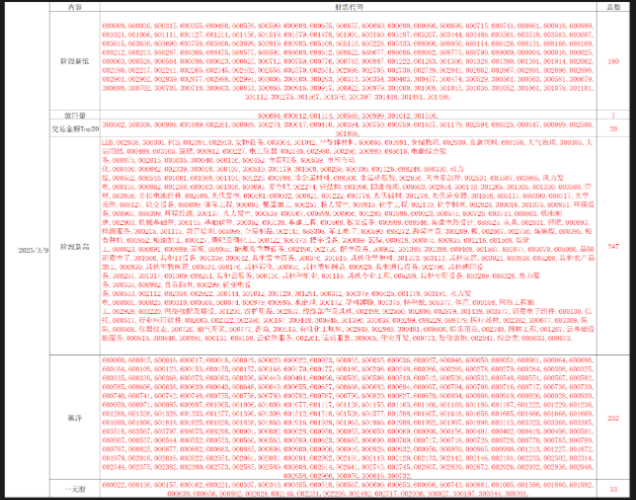Select the row label beside count 252

pyautogui.click(x=73, y=418)
